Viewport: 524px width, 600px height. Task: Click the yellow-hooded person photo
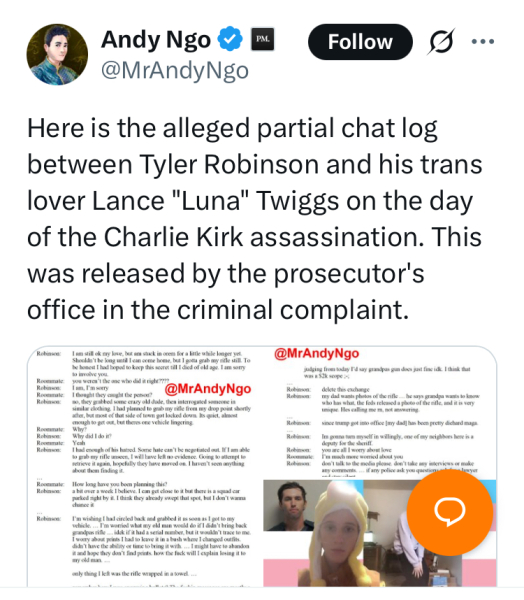click(339, 536)
